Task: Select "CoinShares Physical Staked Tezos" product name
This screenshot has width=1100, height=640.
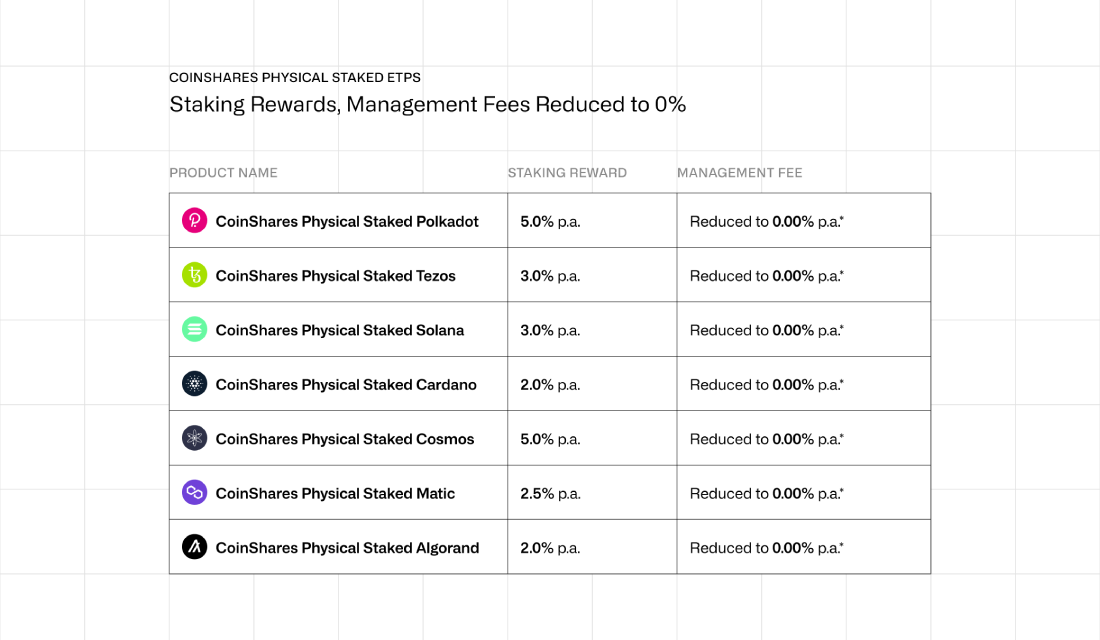Action: click(335, 276)
